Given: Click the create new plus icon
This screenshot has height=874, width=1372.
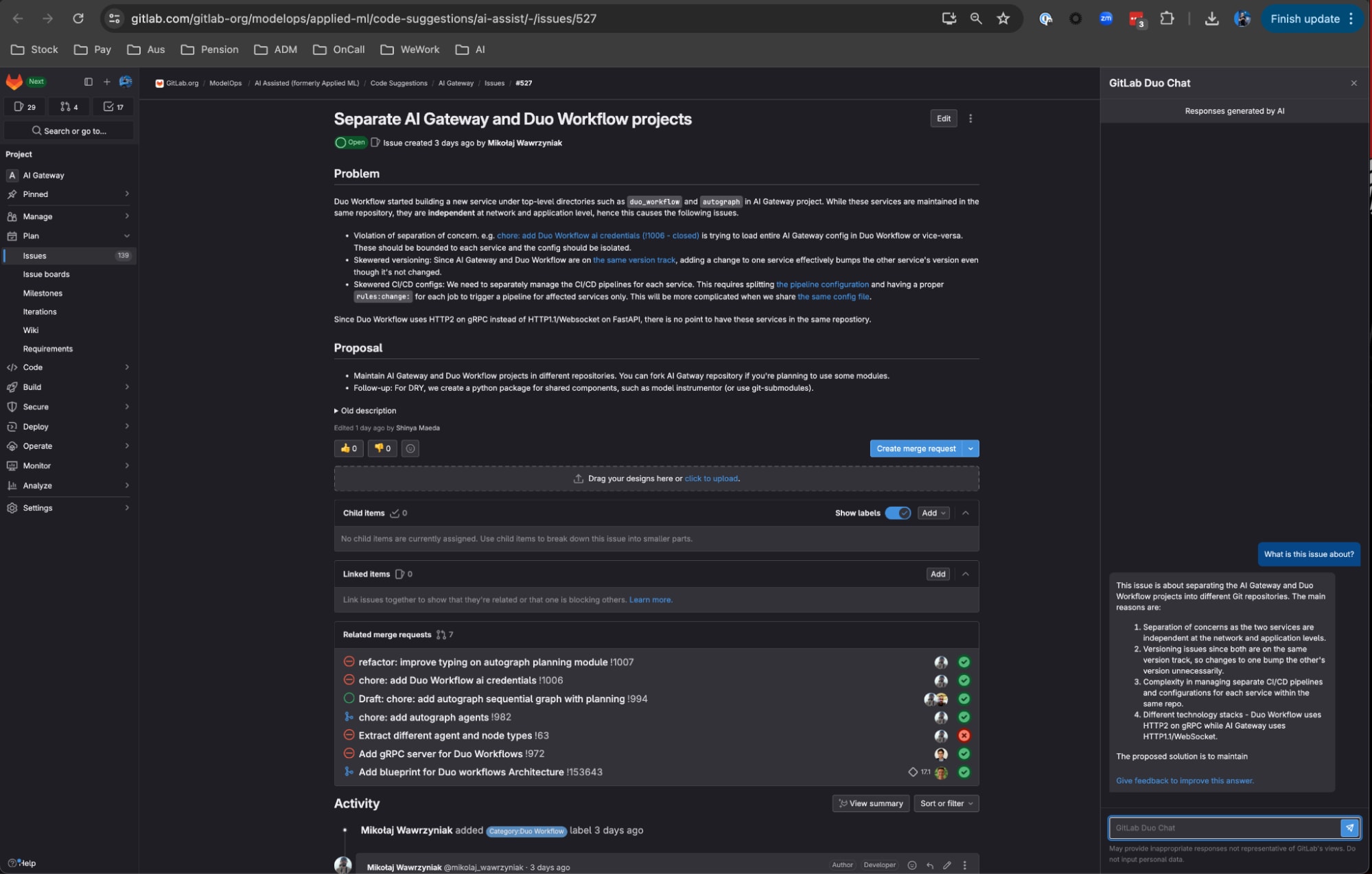Looking at the screenshot, I should [x=106, y=82].
